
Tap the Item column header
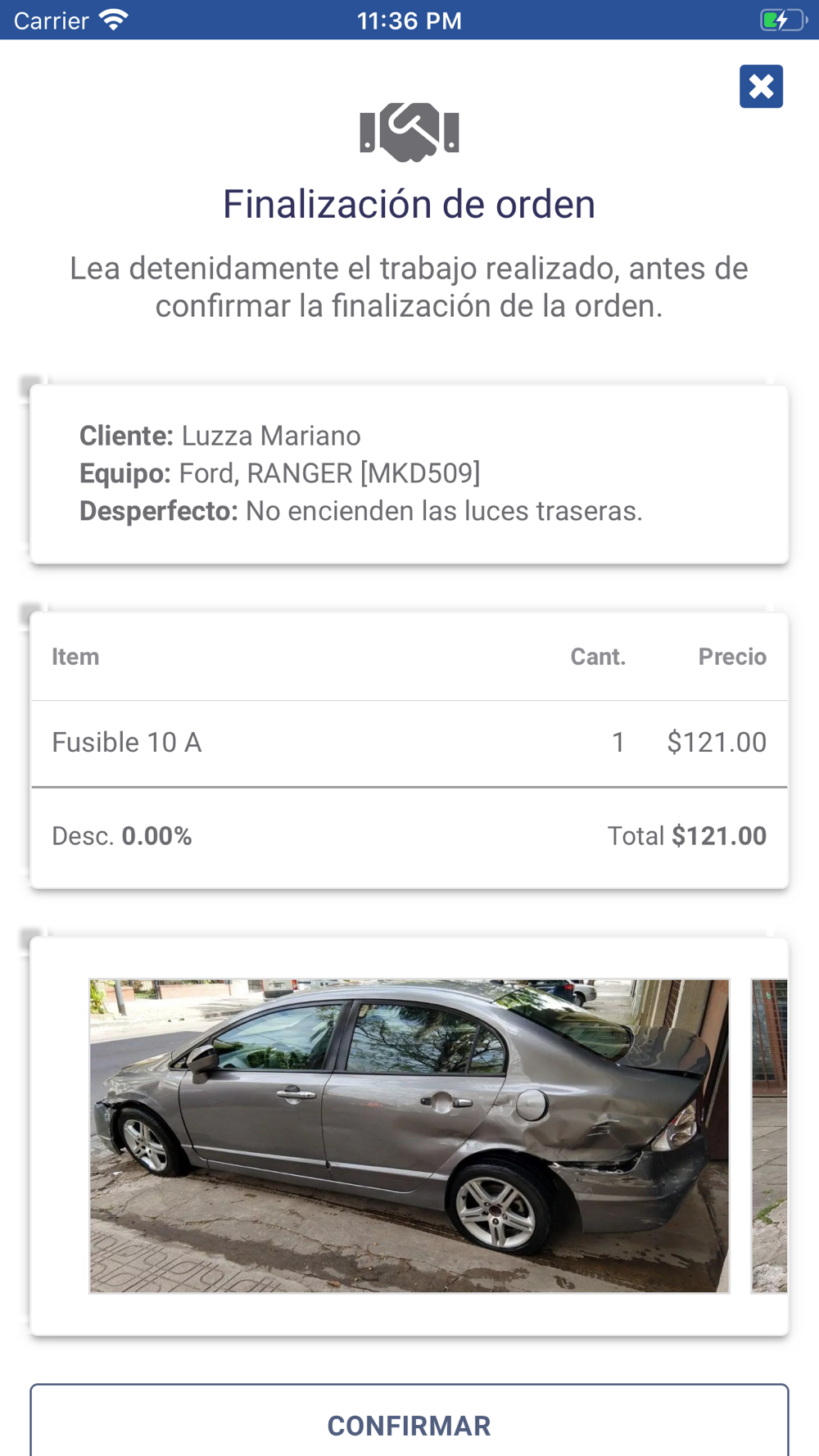[75, 657]
